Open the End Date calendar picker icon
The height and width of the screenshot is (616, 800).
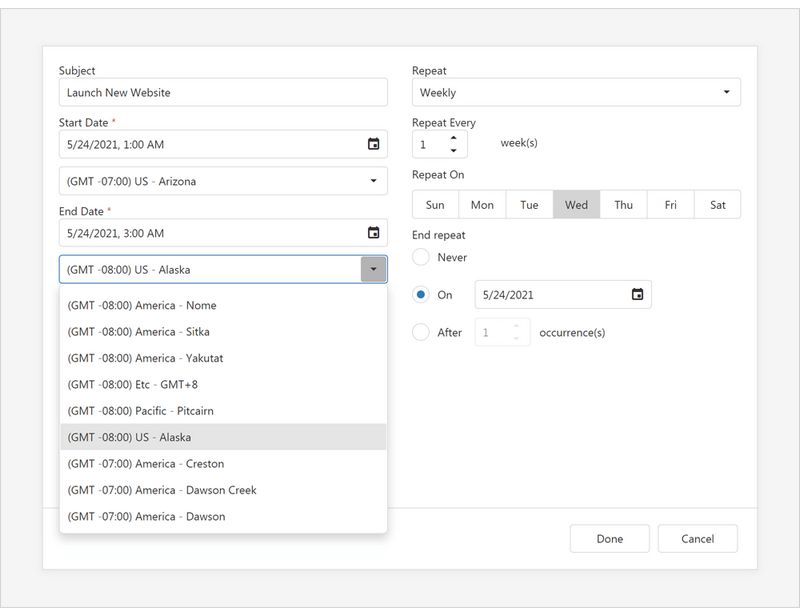click(x=372, y=232)
